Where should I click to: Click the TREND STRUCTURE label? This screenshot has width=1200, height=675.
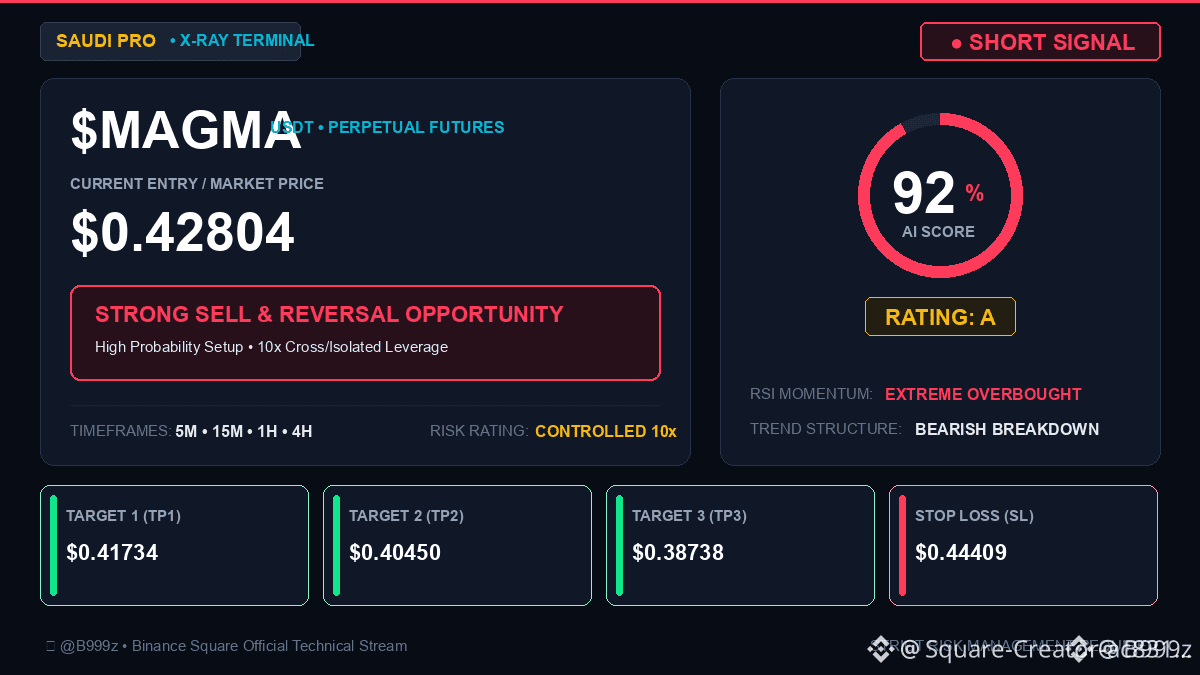coord(826,430)
